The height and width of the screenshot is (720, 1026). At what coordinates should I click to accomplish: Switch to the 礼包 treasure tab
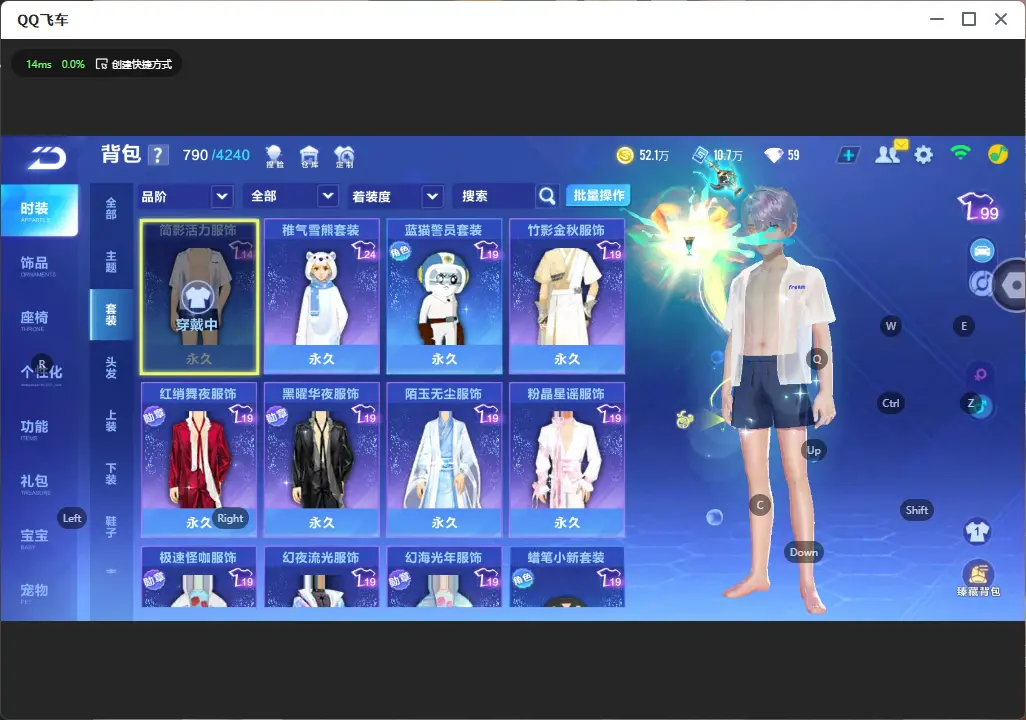pyautogui.click(x=39, y=484)
